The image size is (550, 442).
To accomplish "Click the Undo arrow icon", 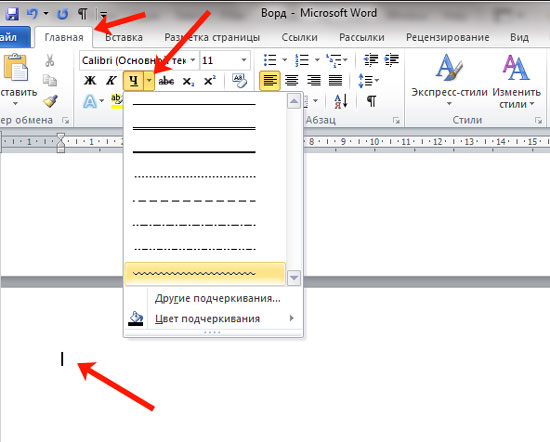I will (32, 14).
